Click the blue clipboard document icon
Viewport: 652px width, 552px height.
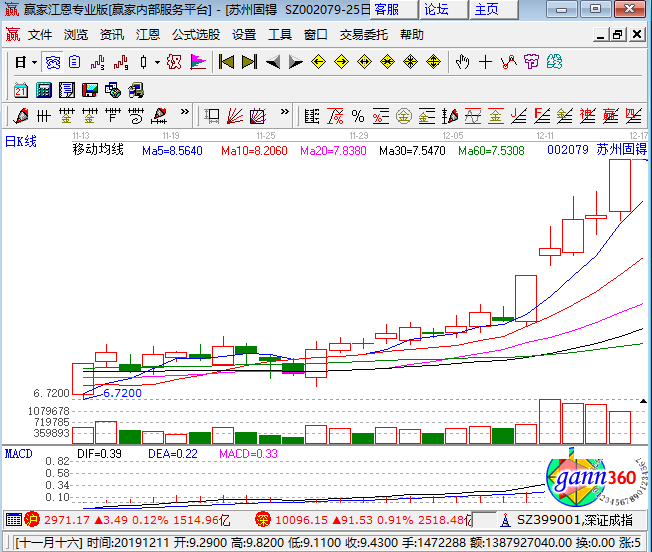pos(75,62)
